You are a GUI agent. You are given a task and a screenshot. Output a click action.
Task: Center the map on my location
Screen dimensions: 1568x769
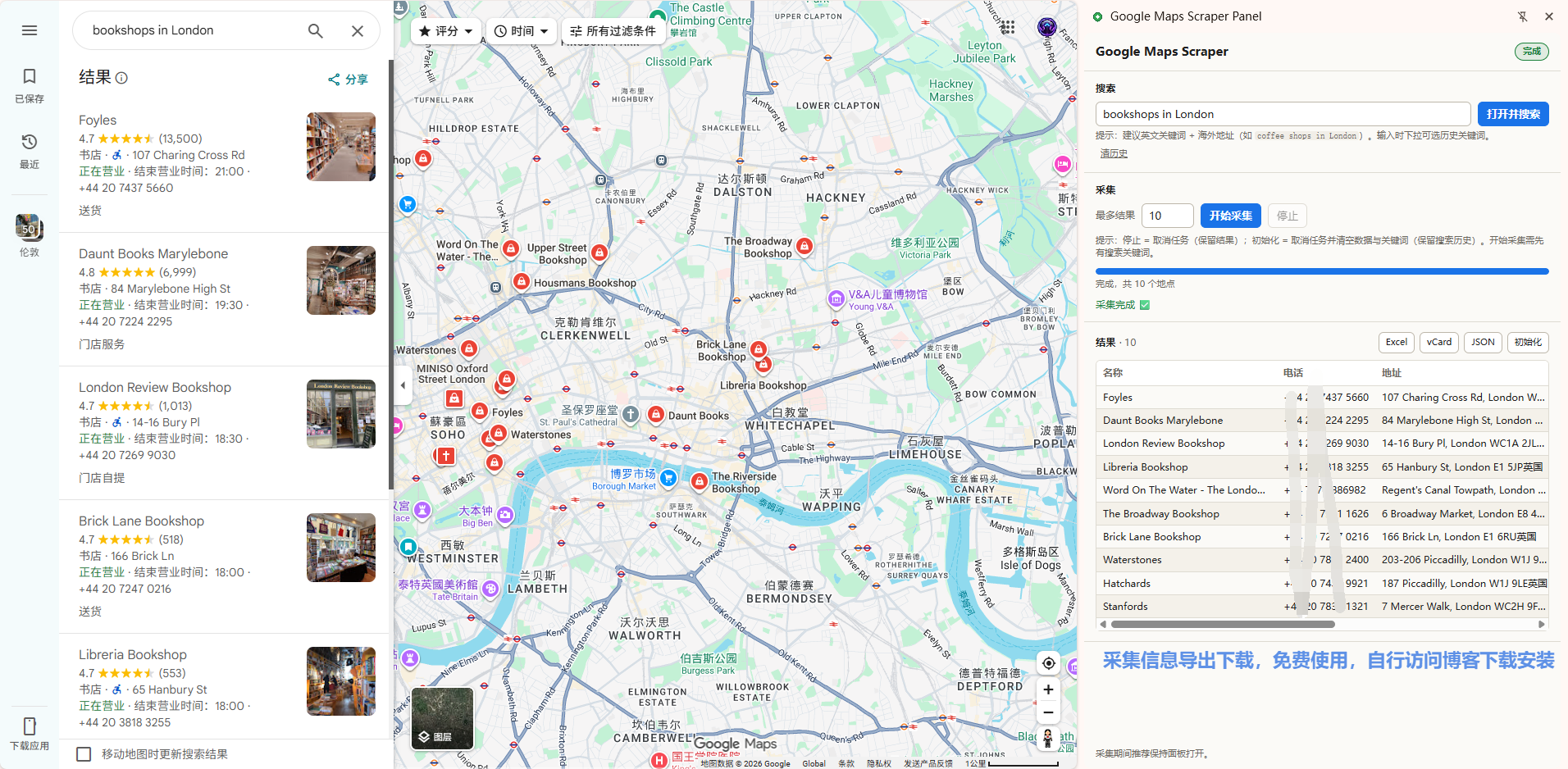(1048, 663)
